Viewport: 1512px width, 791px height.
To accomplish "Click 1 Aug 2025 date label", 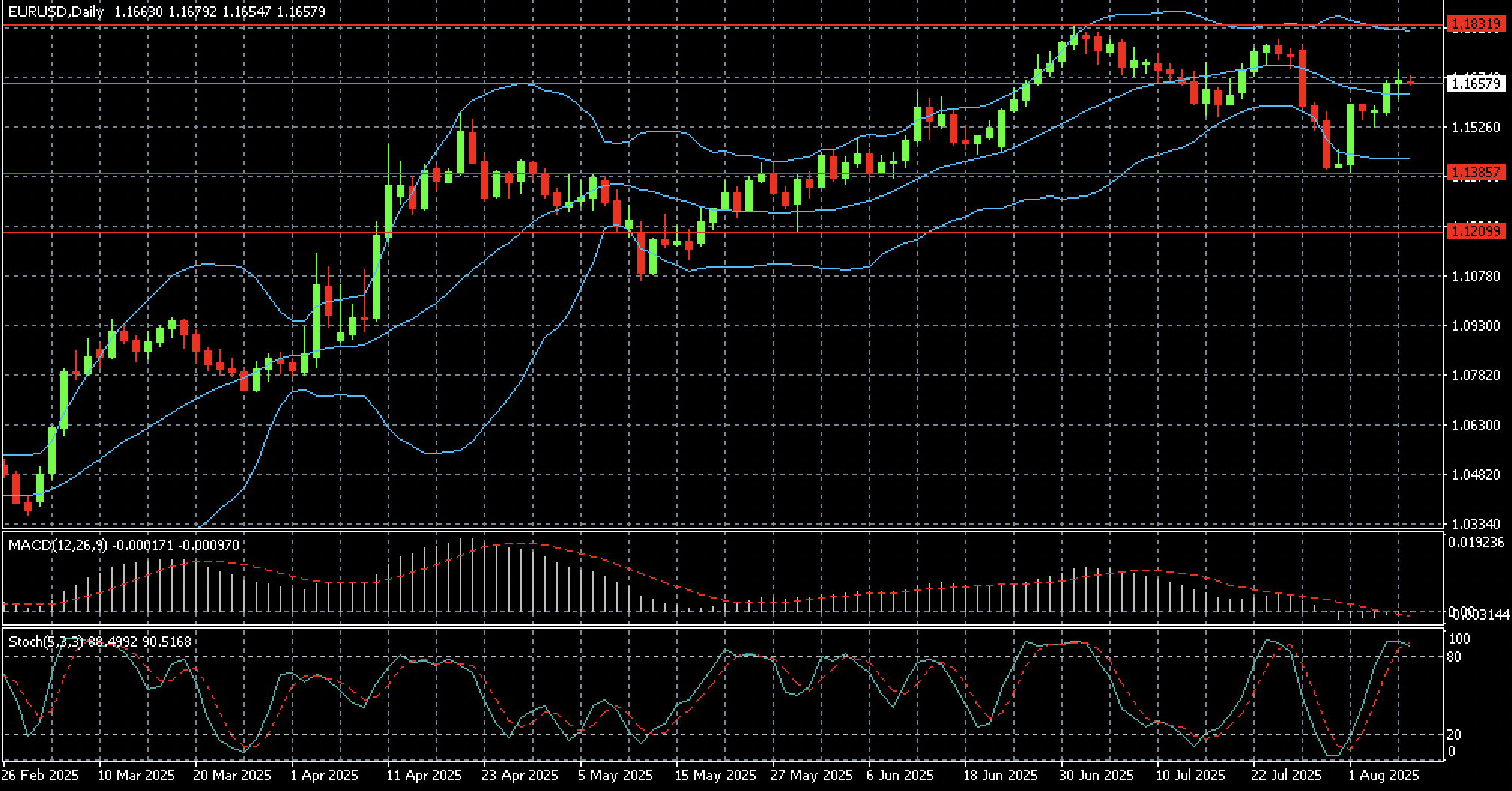I will point(1383,775).
